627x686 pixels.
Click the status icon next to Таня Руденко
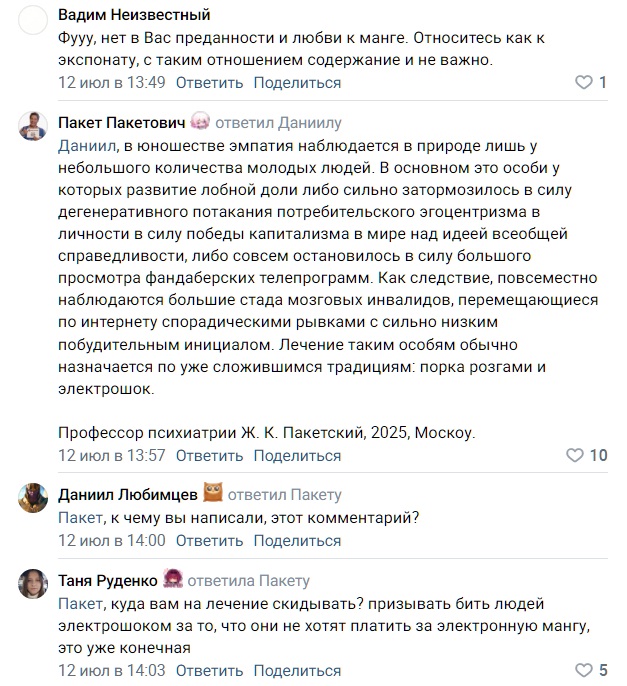pyautogui.click(x=173, y=579)
